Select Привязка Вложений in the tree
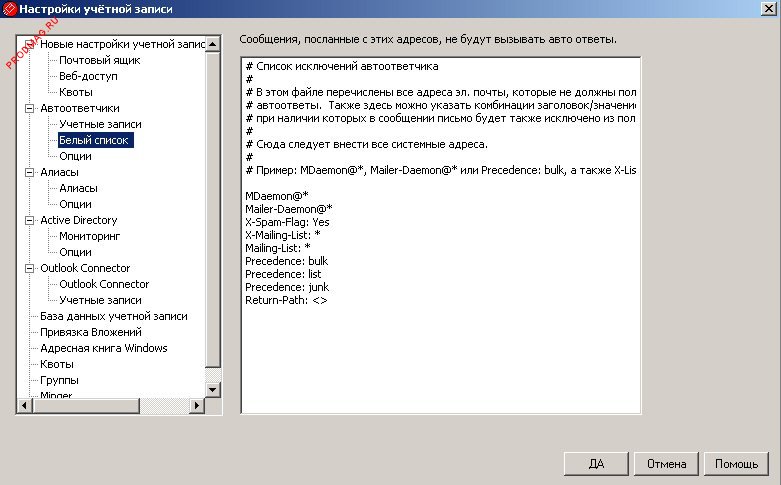 tap(90, 332)
